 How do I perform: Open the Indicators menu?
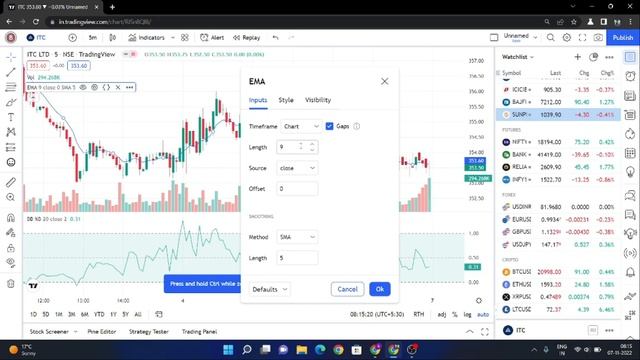click(147, 38)
